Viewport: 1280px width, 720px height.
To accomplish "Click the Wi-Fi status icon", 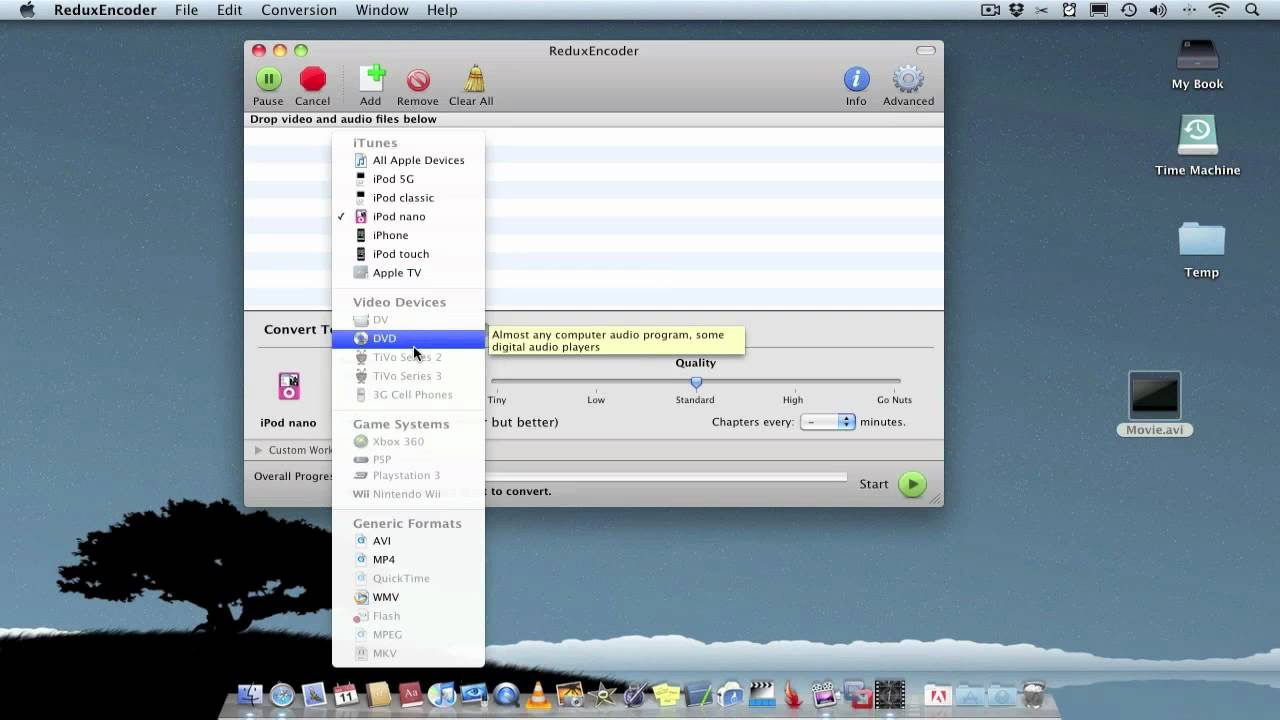I will click(x=1219, y=10).
